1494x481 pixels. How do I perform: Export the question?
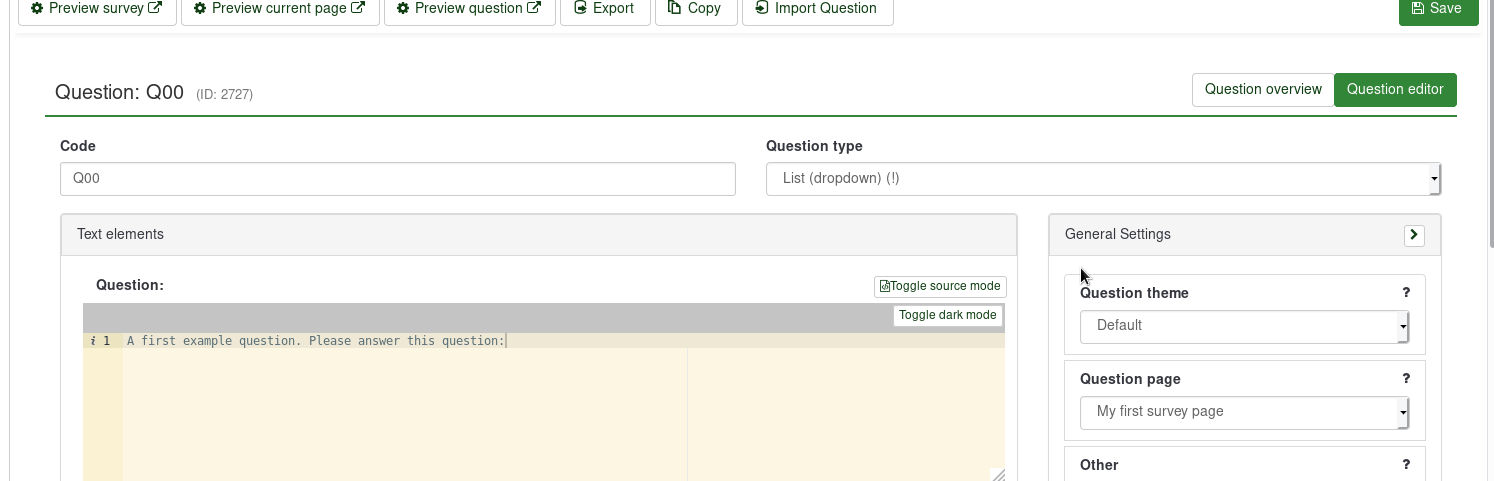tap(605, 9)
